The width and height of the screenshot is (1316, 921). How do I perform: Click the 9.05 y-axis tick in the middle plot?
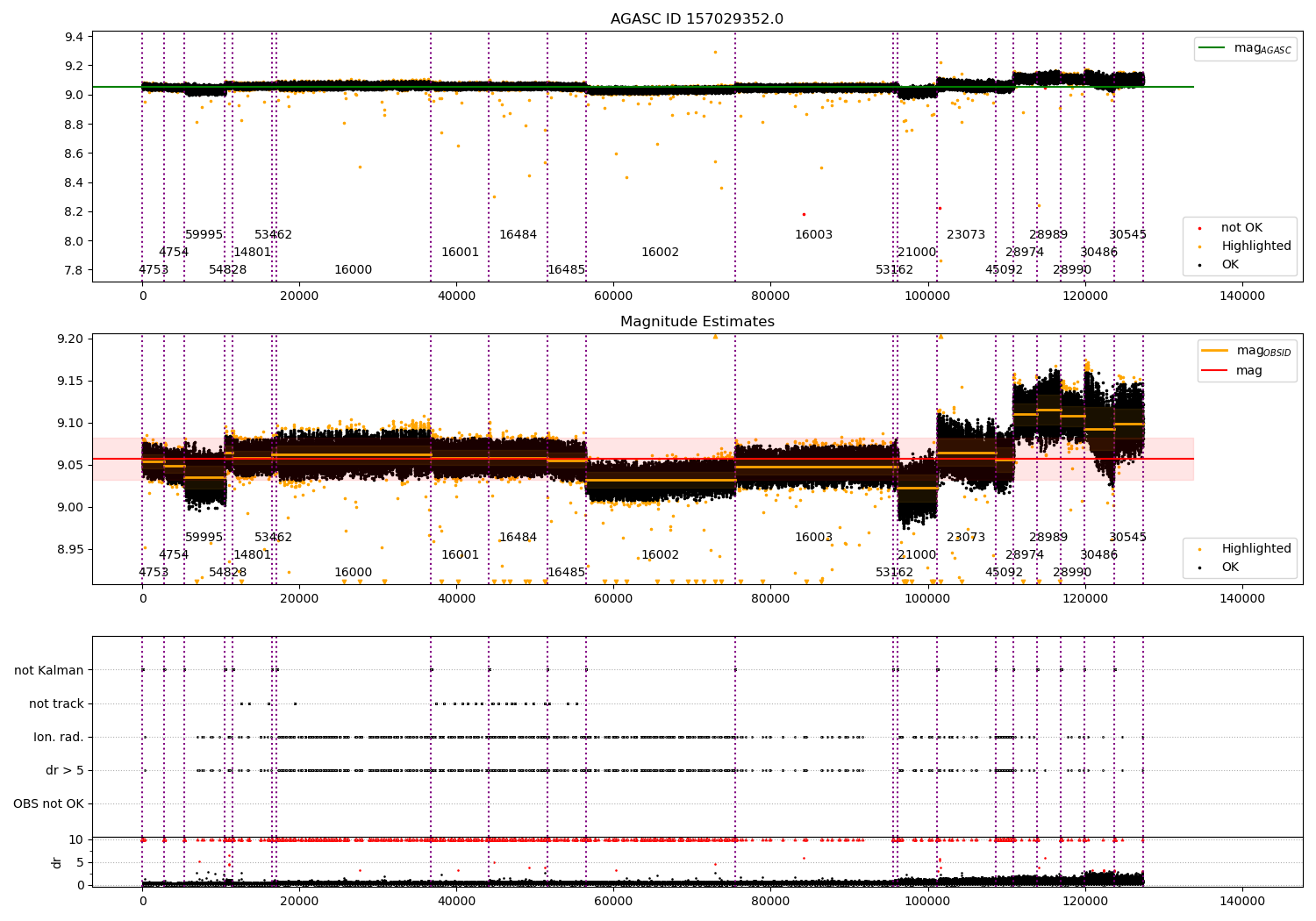(72, 465)
